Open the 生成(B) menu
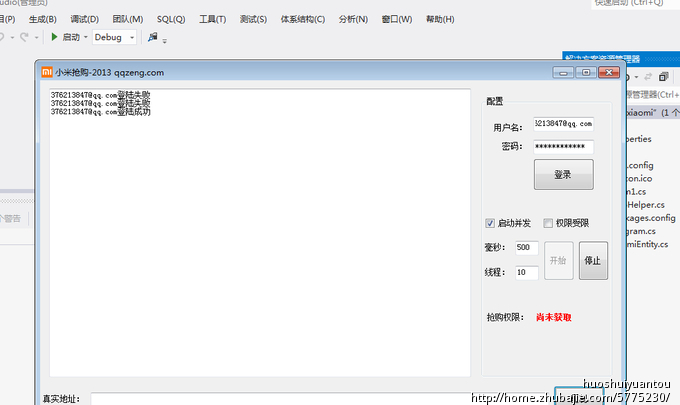 [42, 19]
